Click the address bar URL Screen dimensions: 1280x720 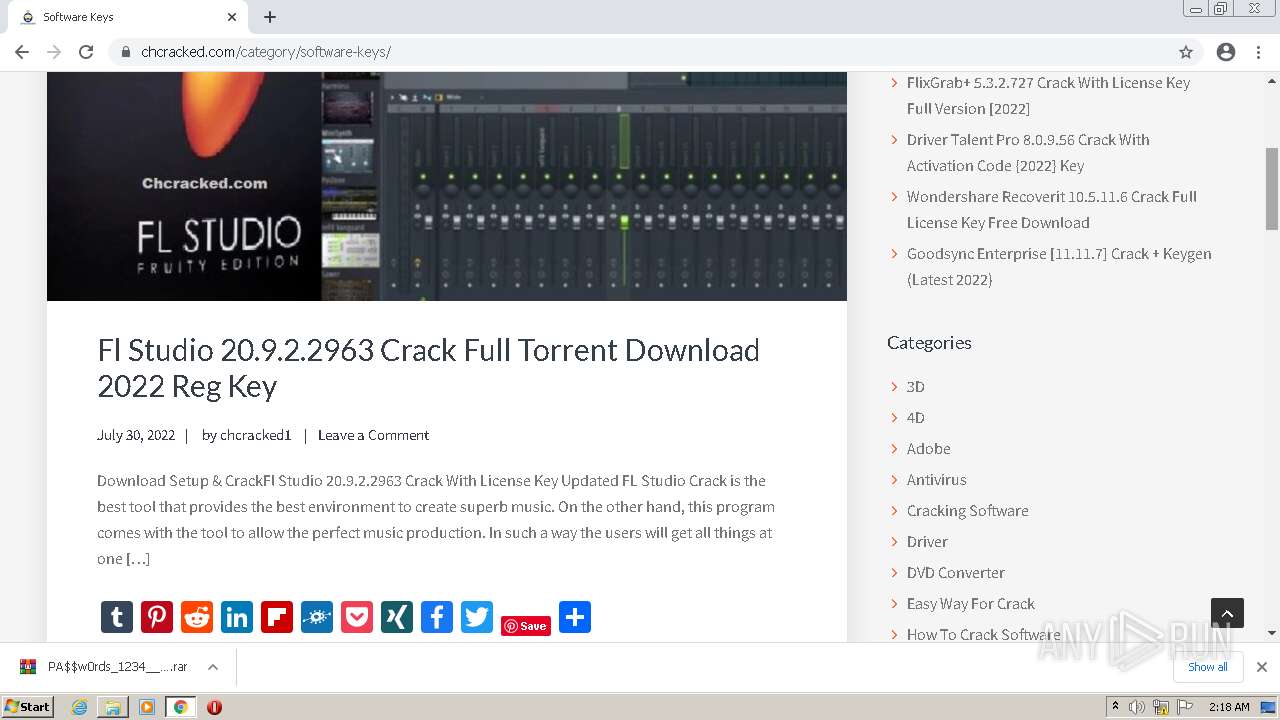[x=266, y=52]
